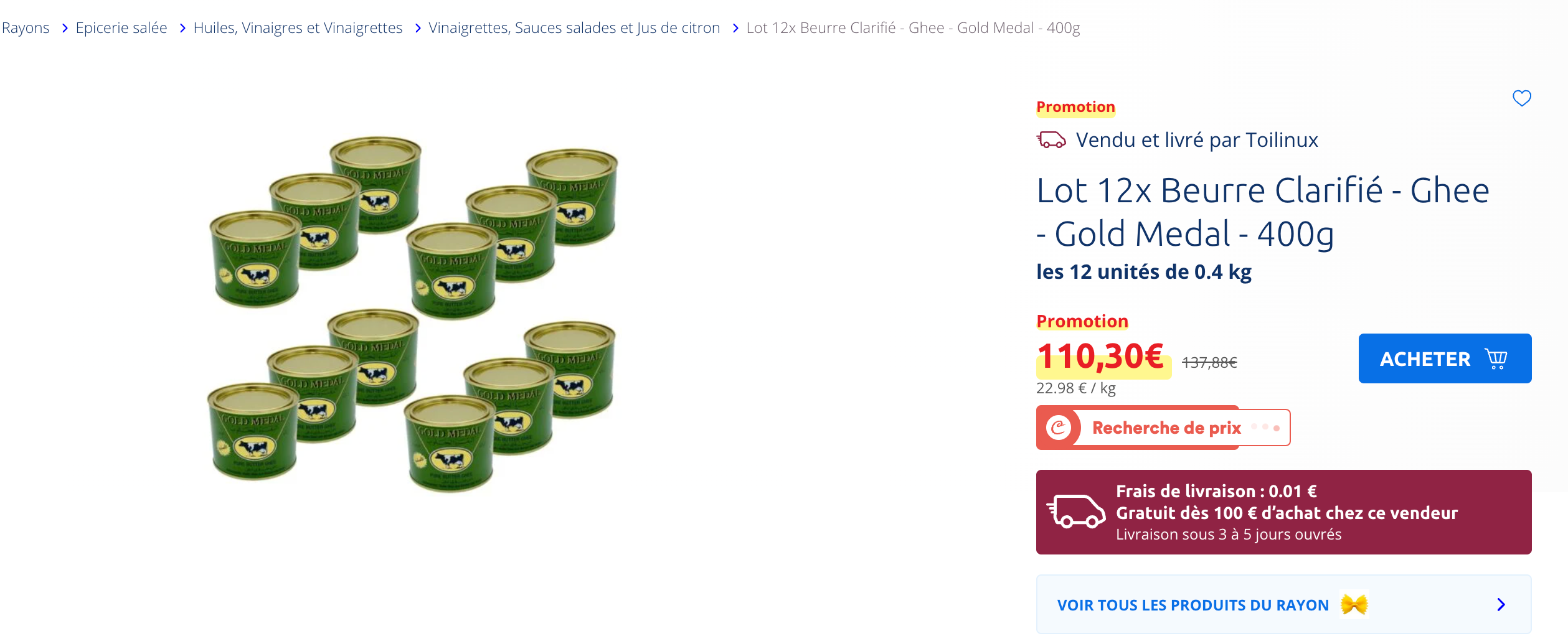Open chevron arrow on Voir tous les produits
Viewport: 1568px width, 636px height.
(x=1501, y=604)
